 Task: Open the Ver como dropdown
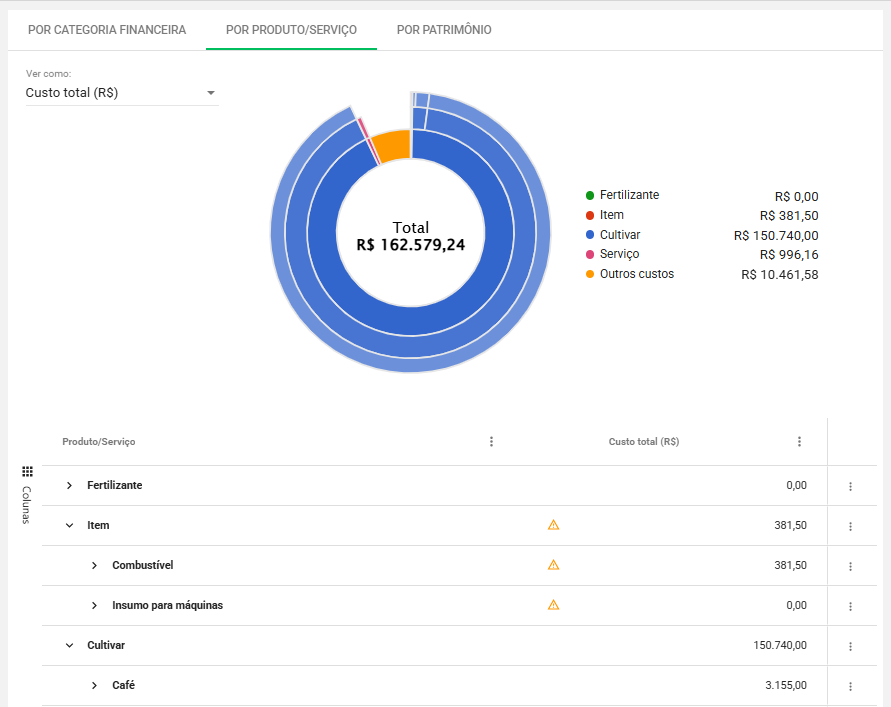click(121, 93)
